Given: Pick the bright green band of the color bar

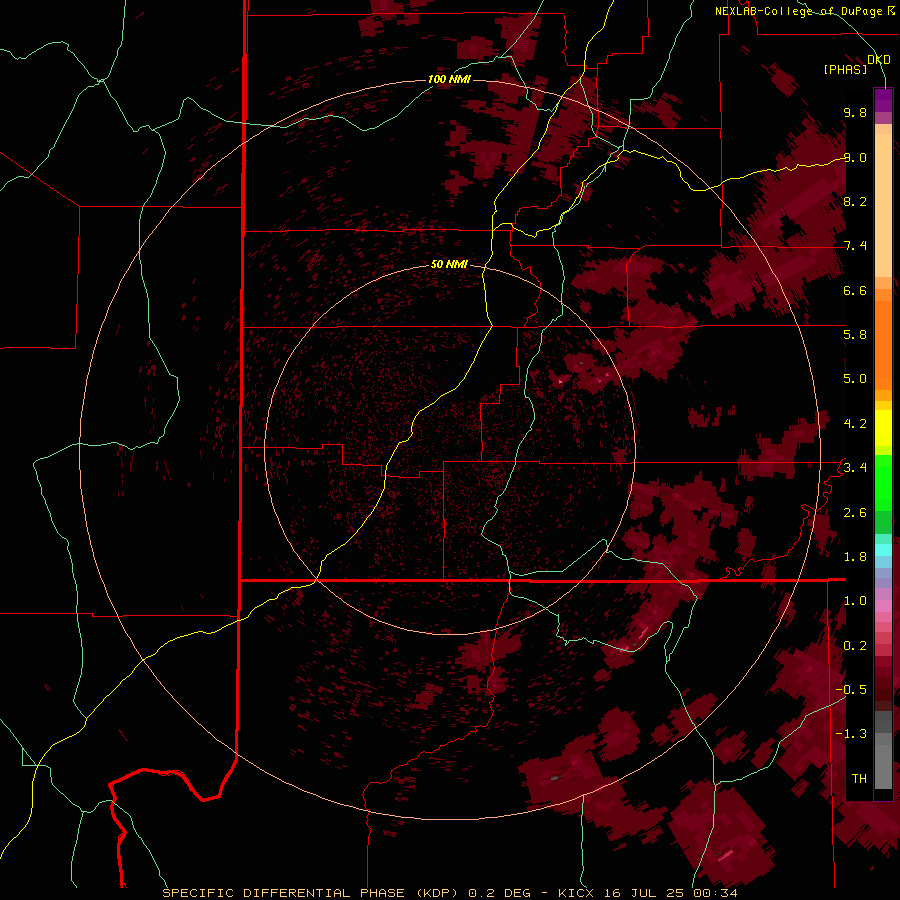Looking at the screenshot, I should (x=883, y=483).
